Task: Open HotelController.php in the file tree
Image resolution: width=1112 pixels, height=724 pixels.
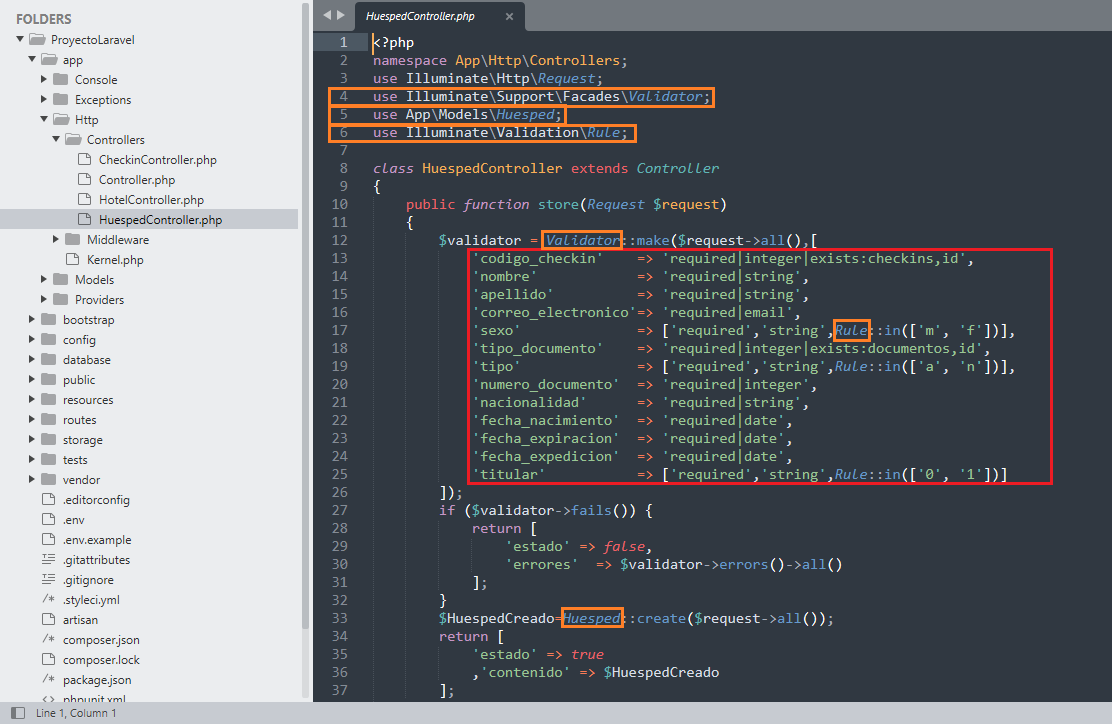Action: [x=151, y=200]
